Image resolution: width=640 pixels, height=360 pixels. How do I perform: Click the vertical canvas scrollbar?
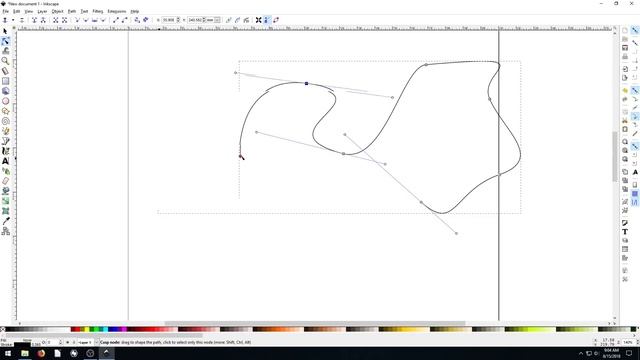point(615,156)
